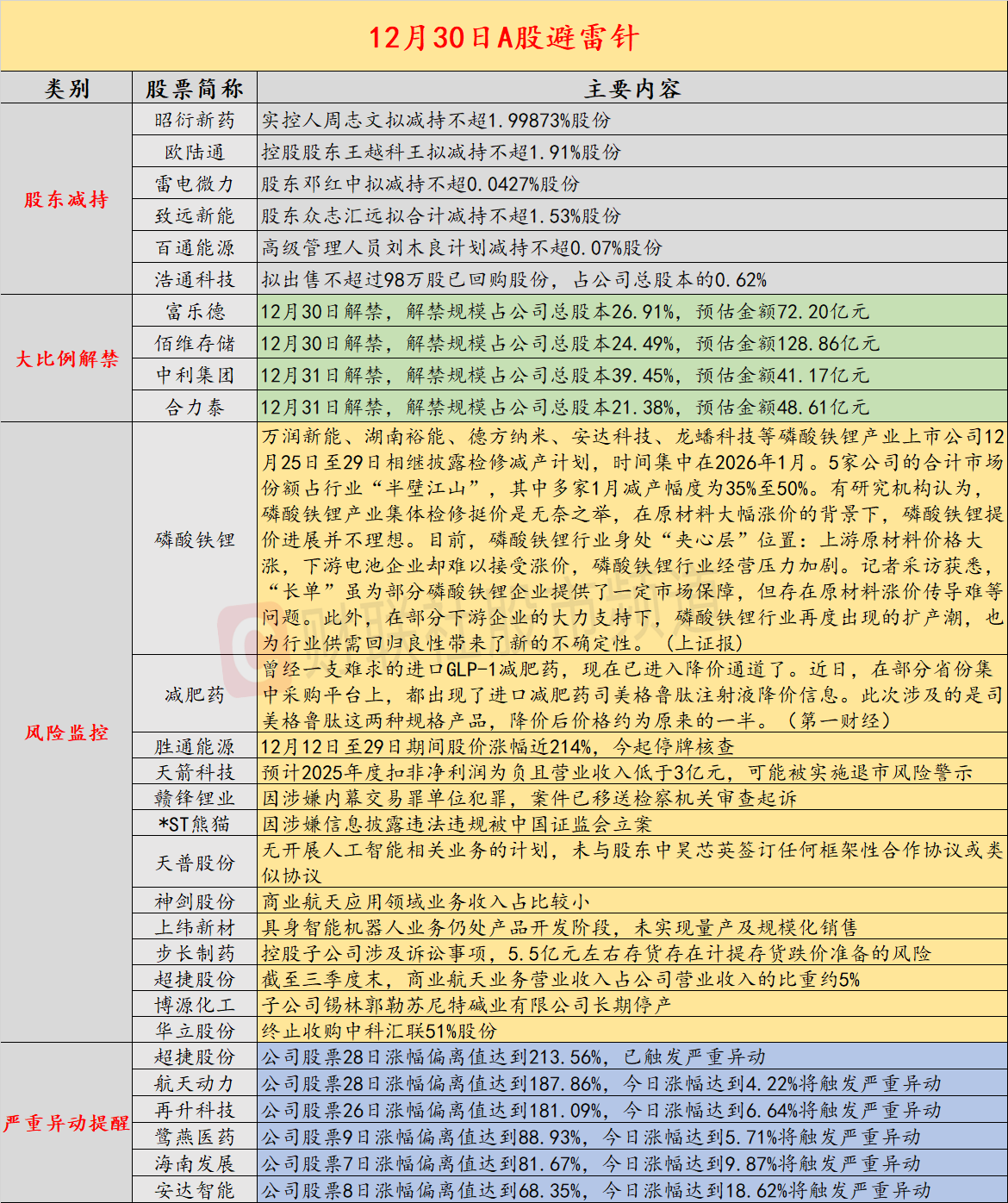1008x1203 pixels.
Task: Click the 磷酸铁锂 paragraph citing 上证报
Action: click(x=632, y=539)
